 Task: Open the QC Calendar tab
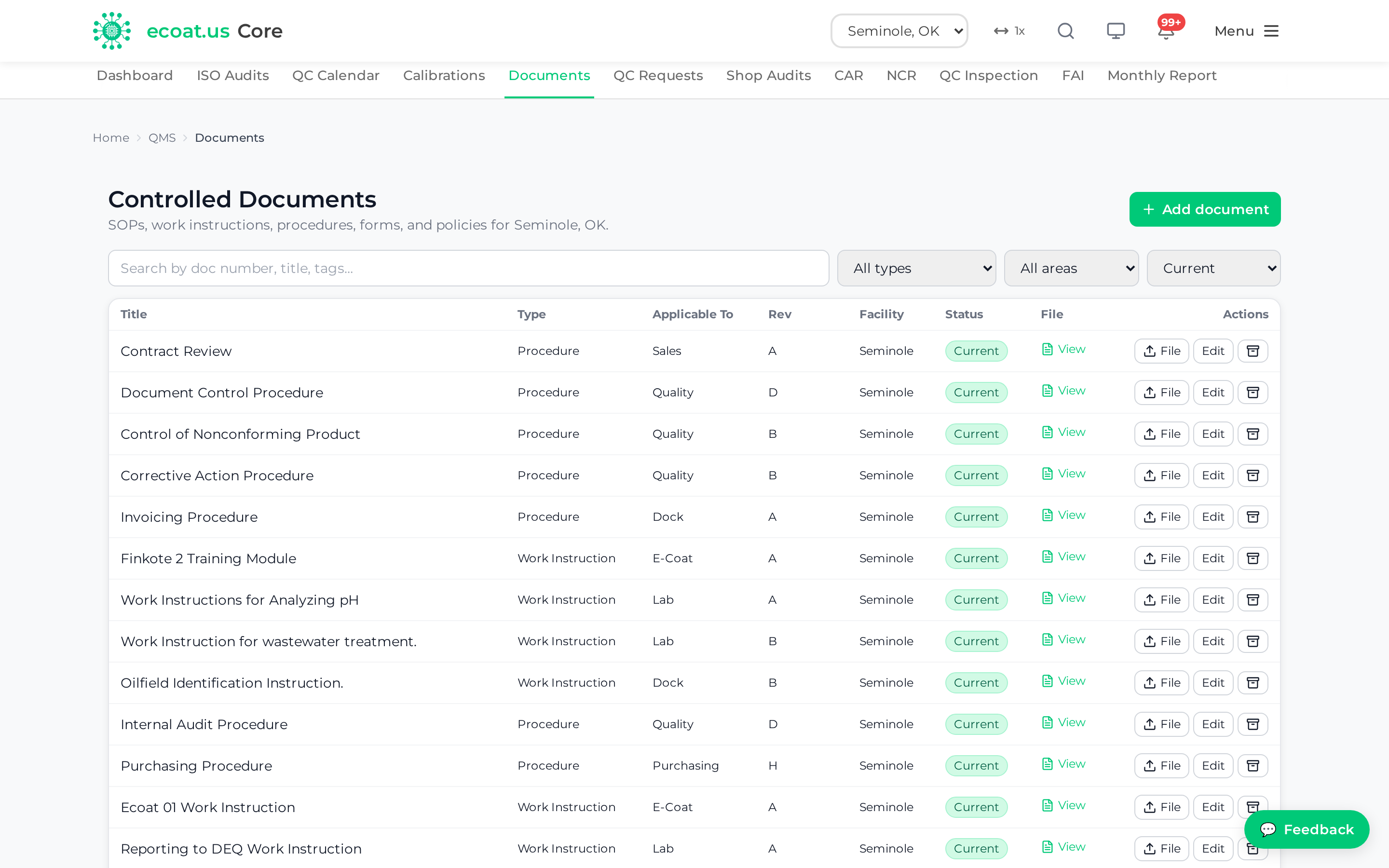pyautogui.click(x=336, y=76)
